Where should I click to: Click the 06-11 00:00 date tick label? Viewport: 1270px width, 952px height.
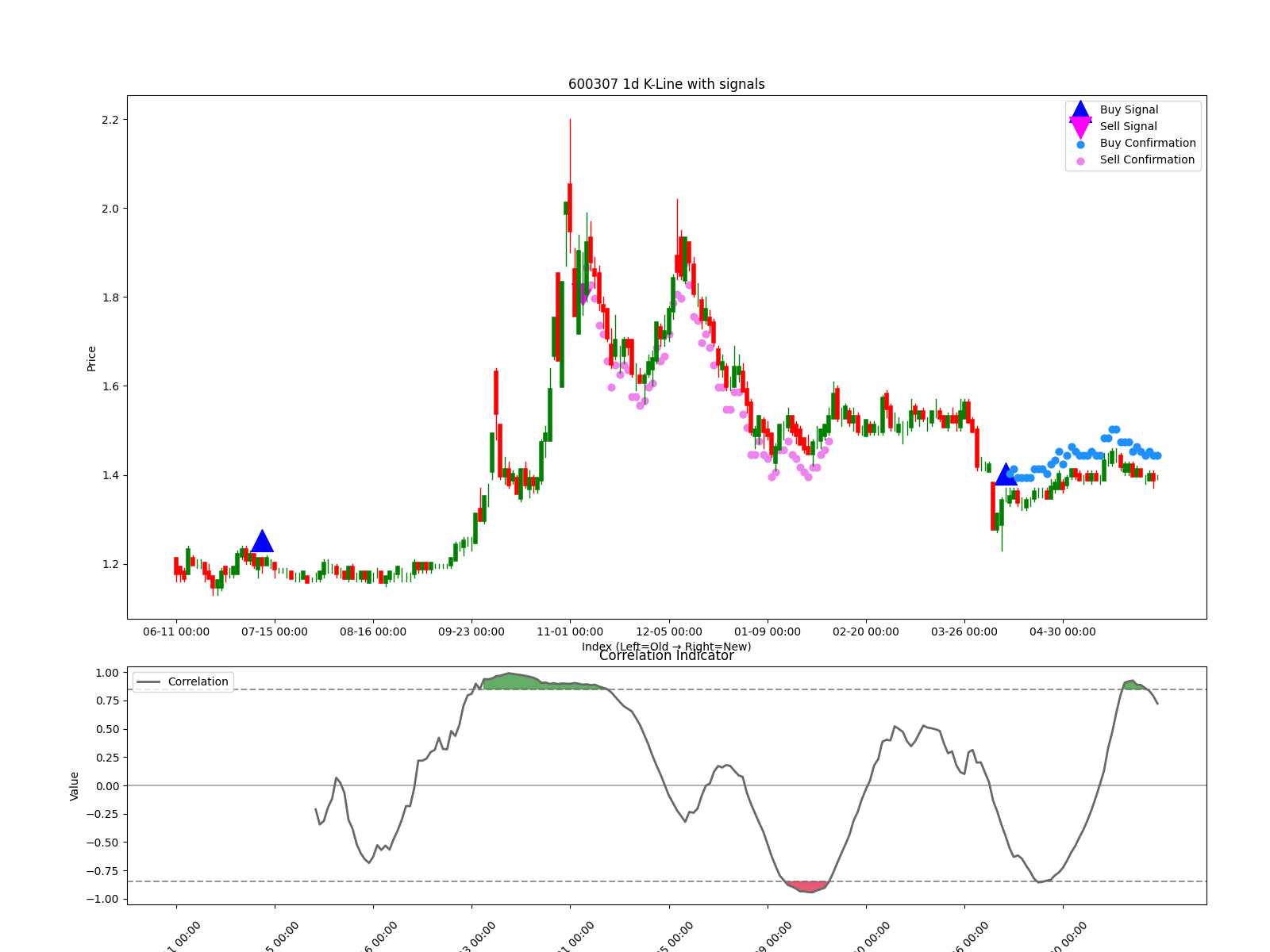point(176,632)
